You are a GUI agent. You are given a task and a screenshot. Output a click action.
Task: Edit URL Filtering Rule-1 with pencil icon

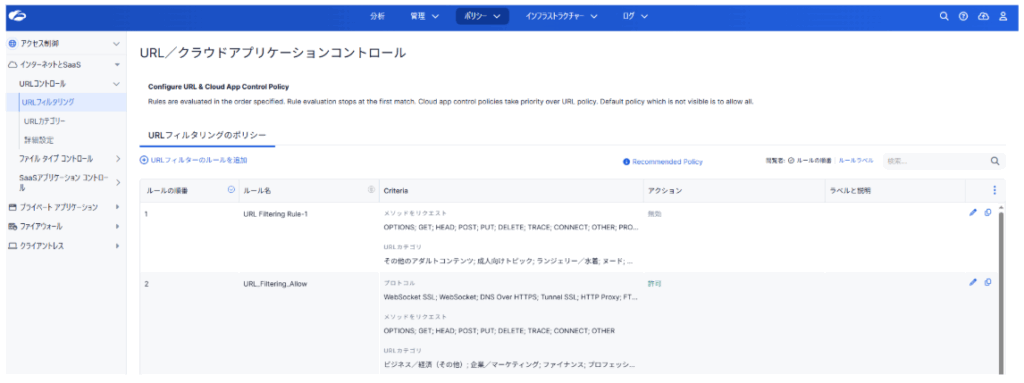[973, 212]
